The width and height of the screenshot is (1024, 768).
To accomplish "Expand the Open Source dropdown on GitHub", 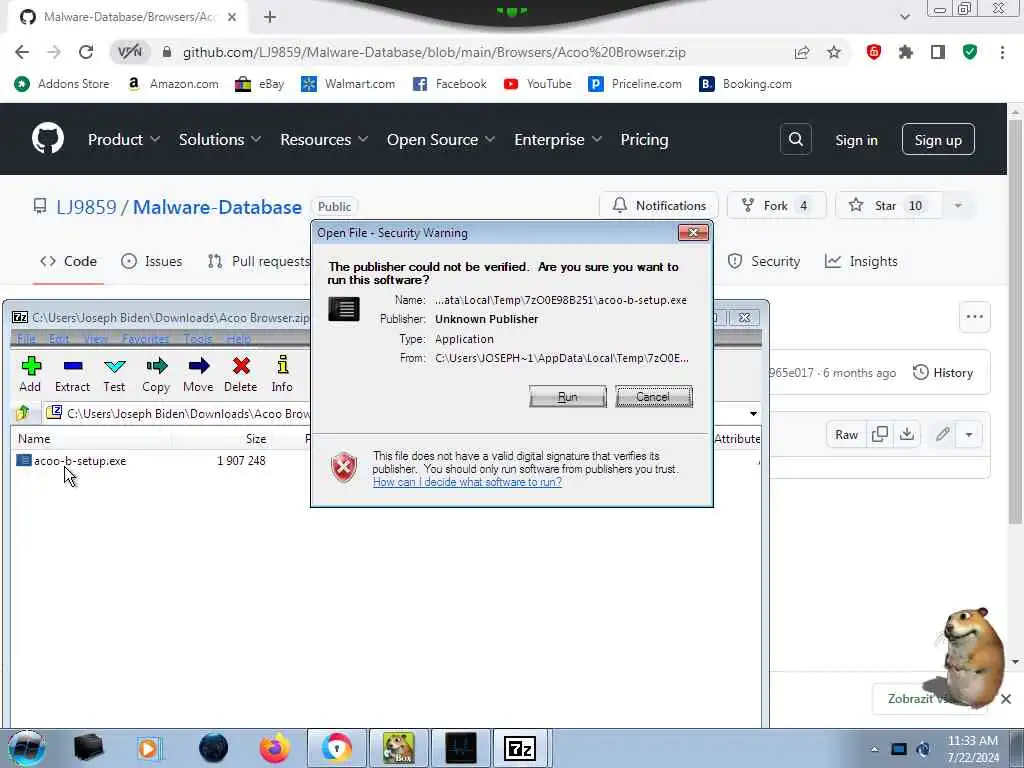I will click(x=441, y=140).
